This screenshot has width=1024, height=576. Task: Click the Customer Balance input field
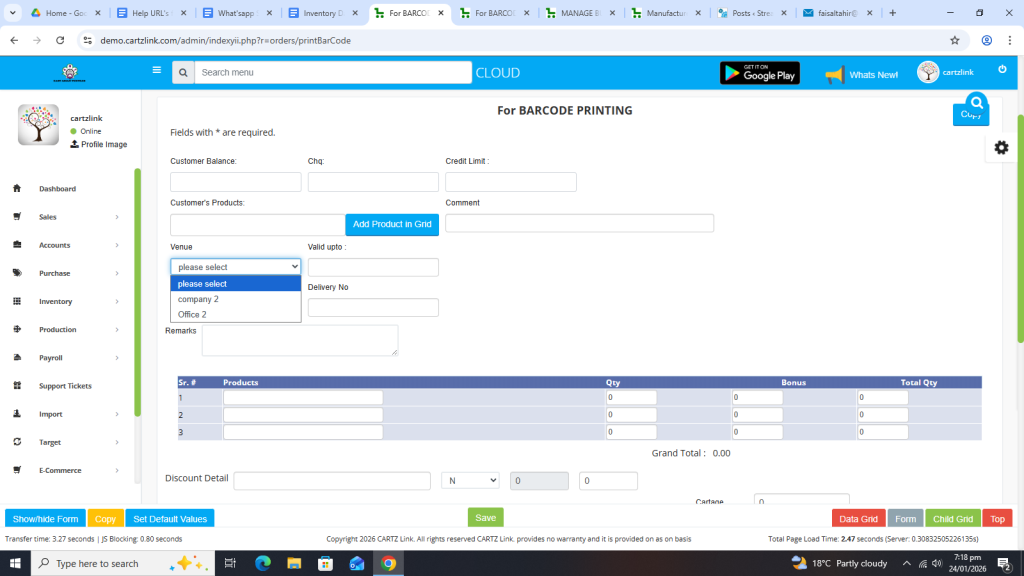235,182
